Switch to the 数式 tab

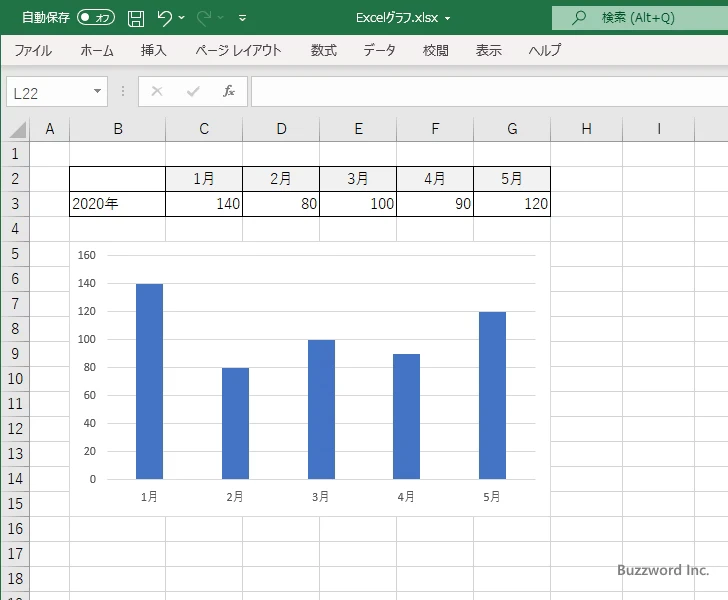324,50
